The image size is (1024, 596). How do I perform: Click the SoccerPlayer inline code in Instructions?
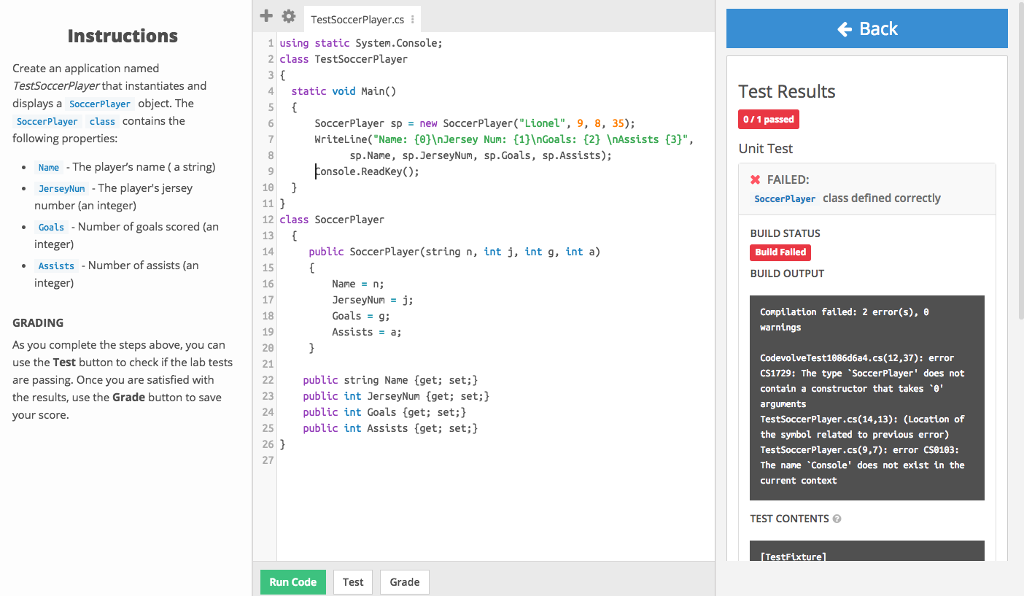pos(100,103)
